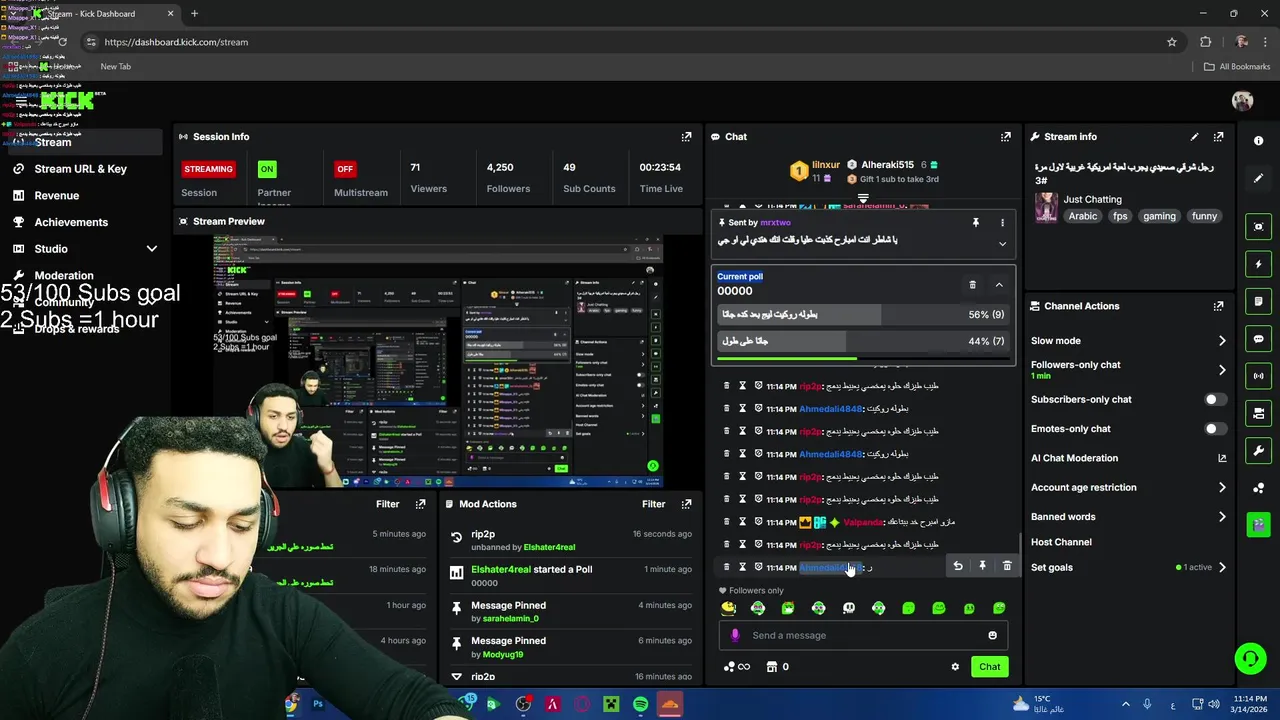Click the browser address bar
Viewport: 1280px width, 720px height.
pos(630,42)
